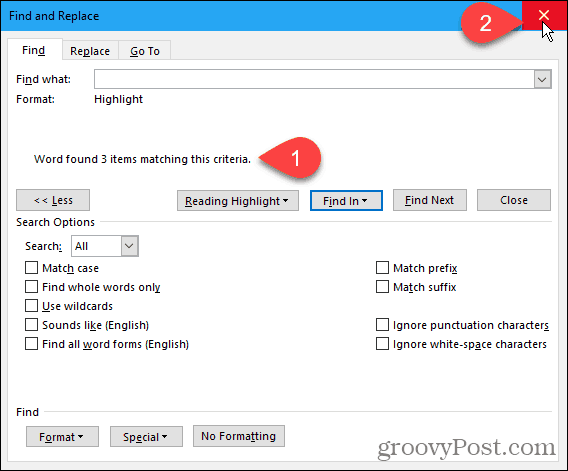Tick Find whole words only
Viewport: 568px width, 471px height.
pyautogui.click(x=32, y=287)
